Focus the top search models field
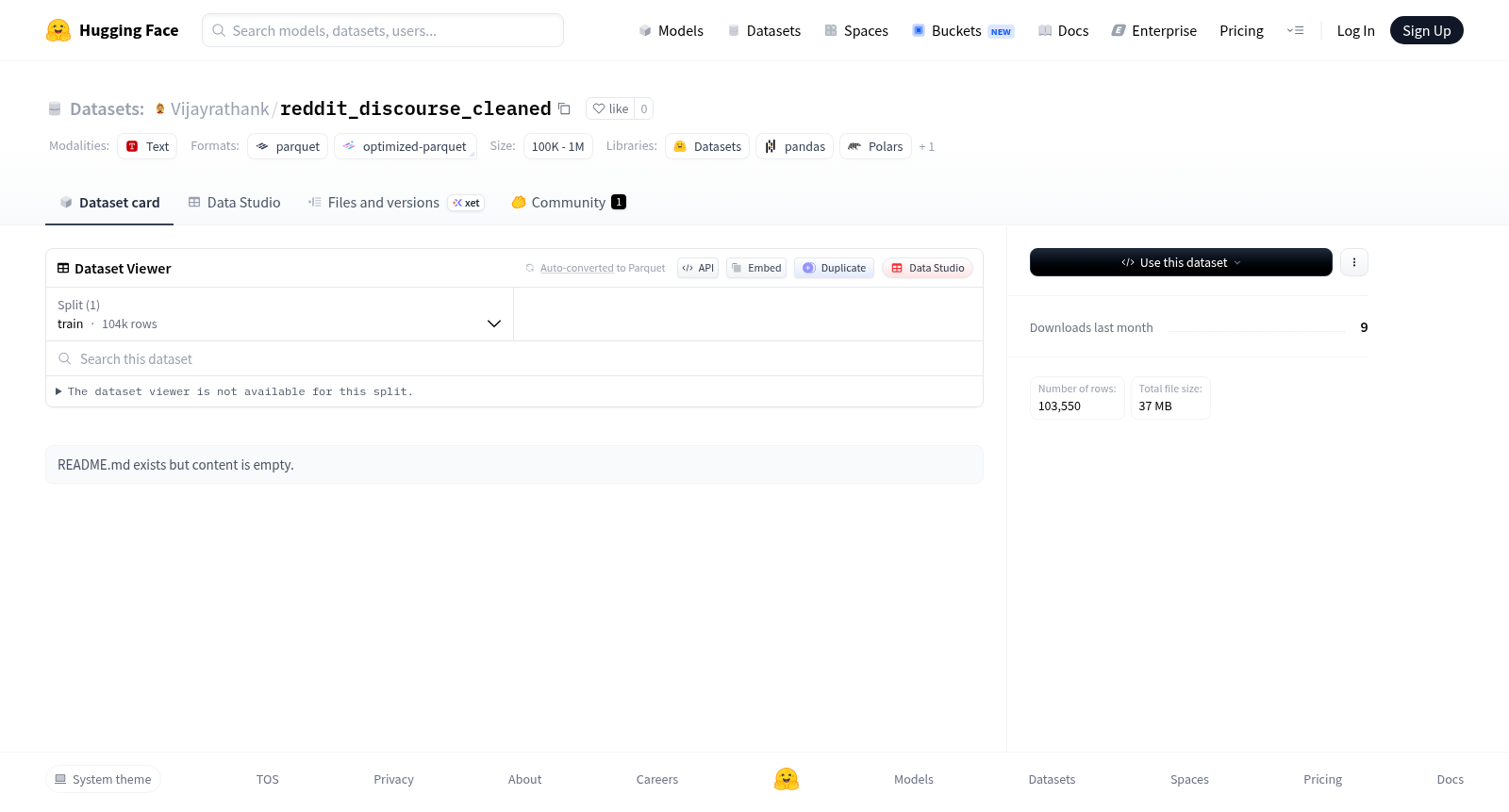Screen dimensions: 1509x812 383,30
